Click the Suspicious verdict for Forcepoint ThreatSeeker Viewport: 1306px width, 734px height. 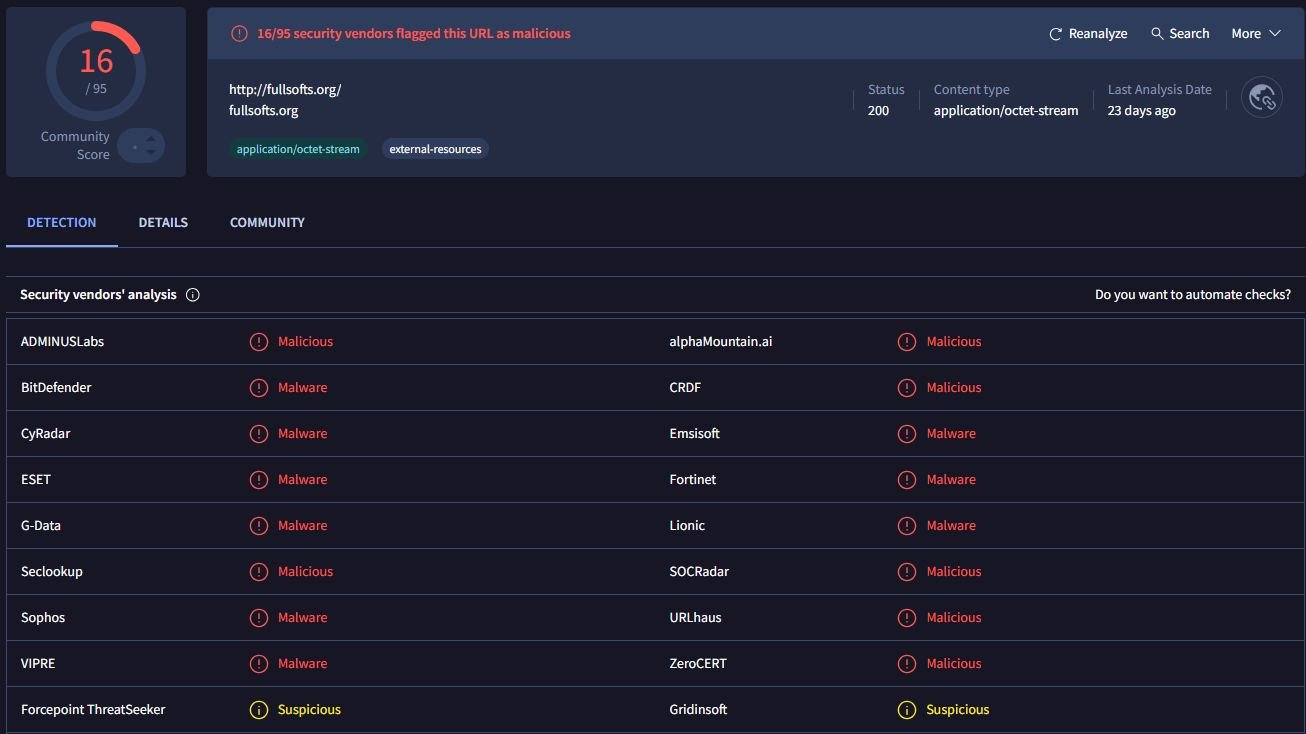pos(309,710)
